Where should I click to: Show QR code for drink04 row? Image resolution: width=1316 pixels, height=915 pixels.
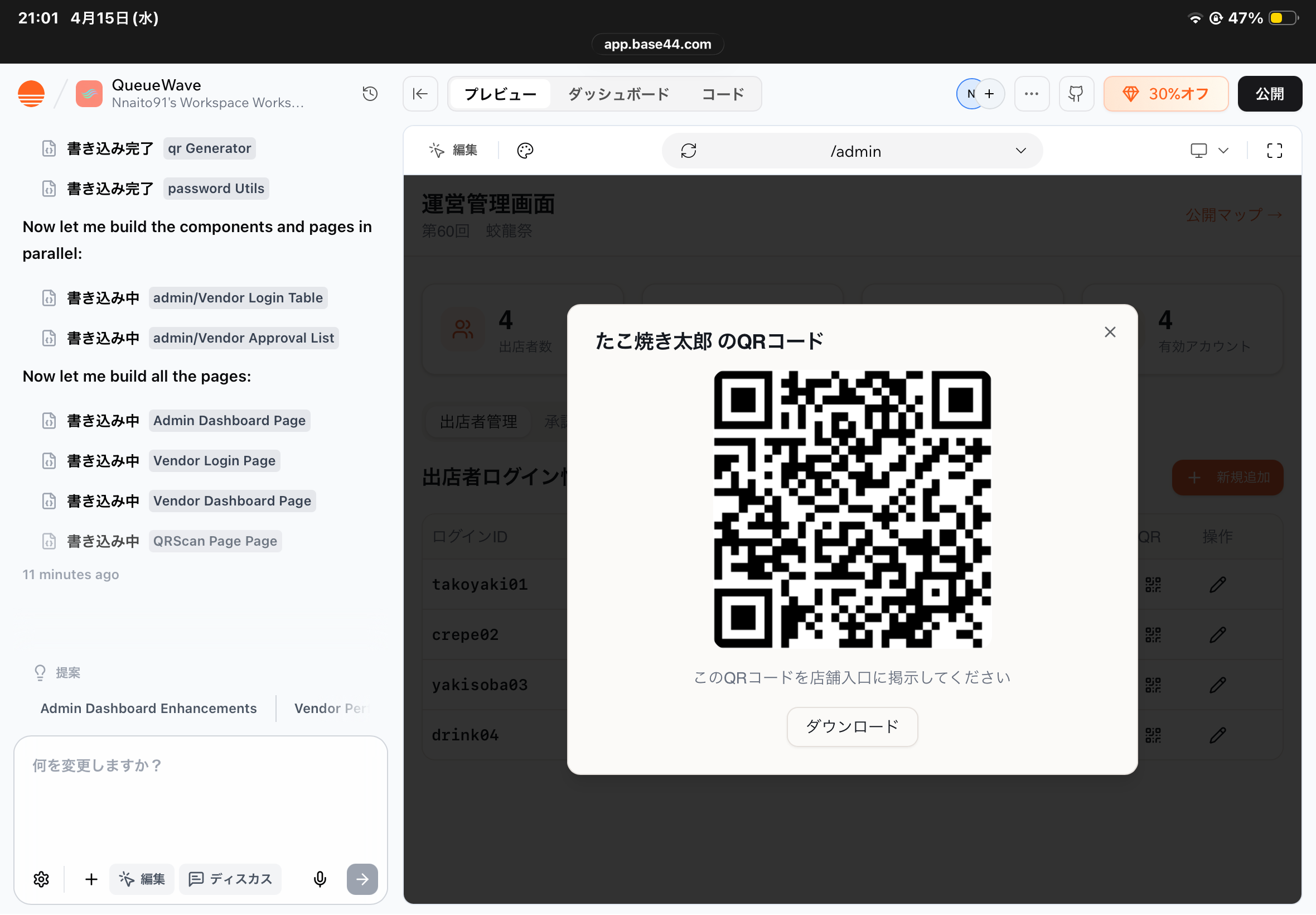point(1153,735)
